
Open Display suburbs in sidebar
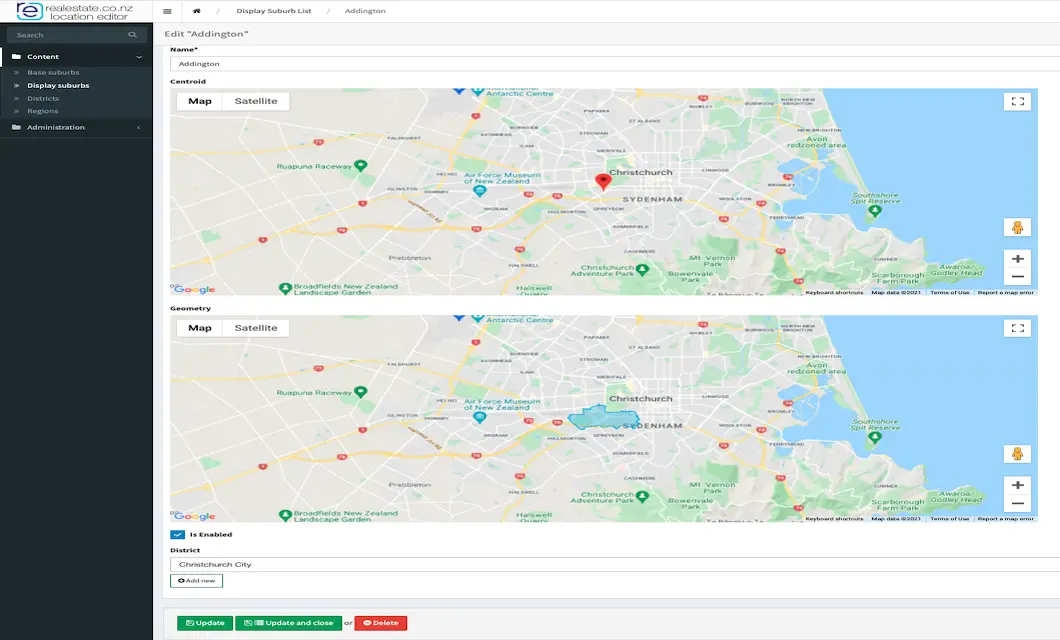pyautogui.click(x=58, y=86)
